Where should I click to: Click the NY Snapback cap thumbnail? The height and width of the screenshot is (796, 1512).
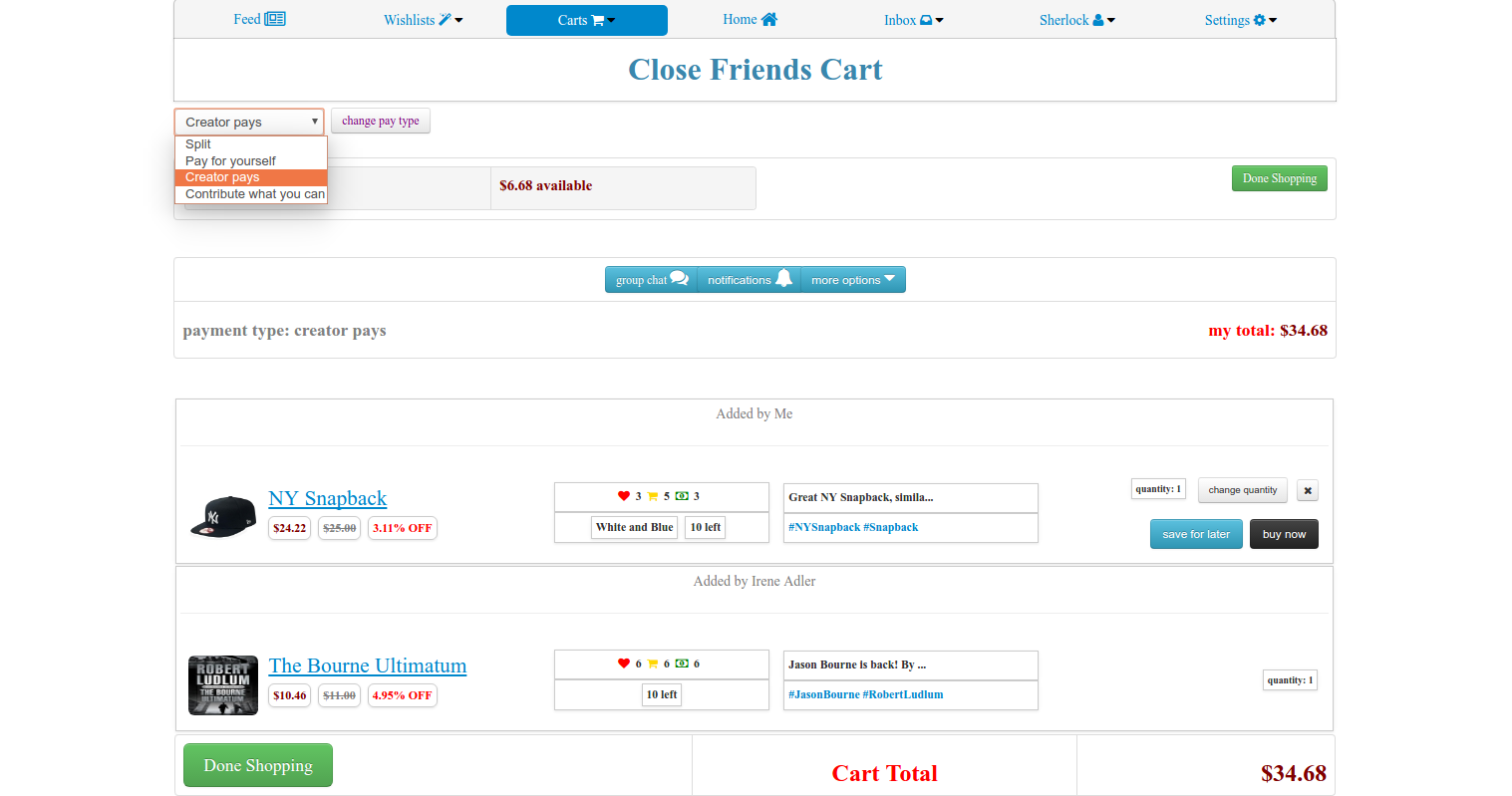[x=223, y=516]
